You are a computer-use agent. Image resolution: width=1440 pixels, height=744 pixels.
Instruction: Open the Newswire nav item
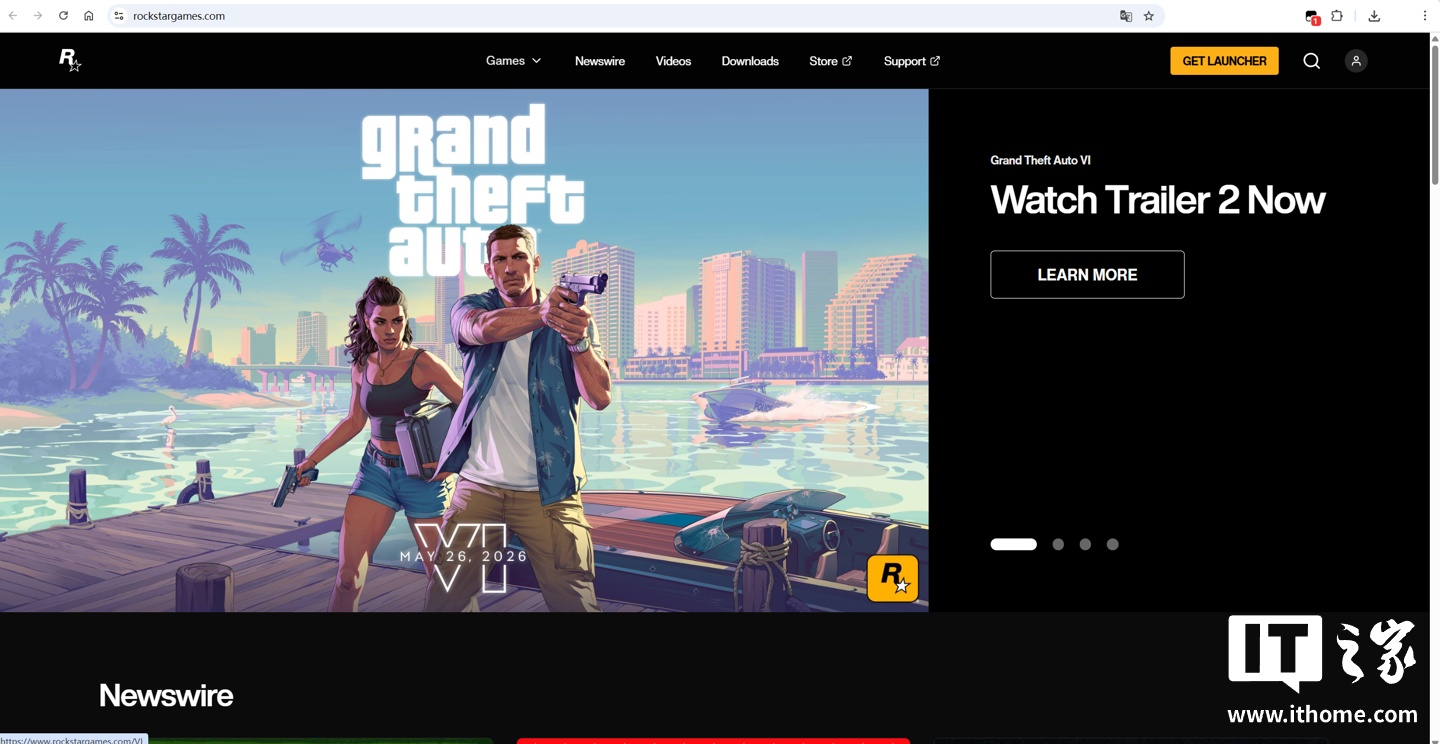click(x=600, y=61)
